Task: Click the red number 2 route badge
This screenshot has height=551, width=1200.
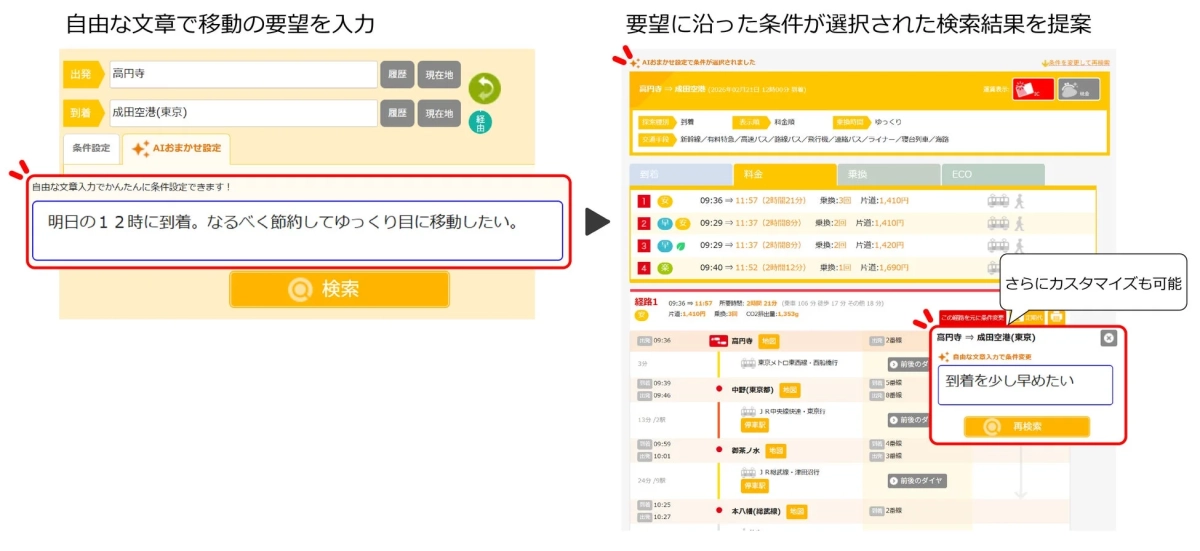Action: (x=645, y=223)
